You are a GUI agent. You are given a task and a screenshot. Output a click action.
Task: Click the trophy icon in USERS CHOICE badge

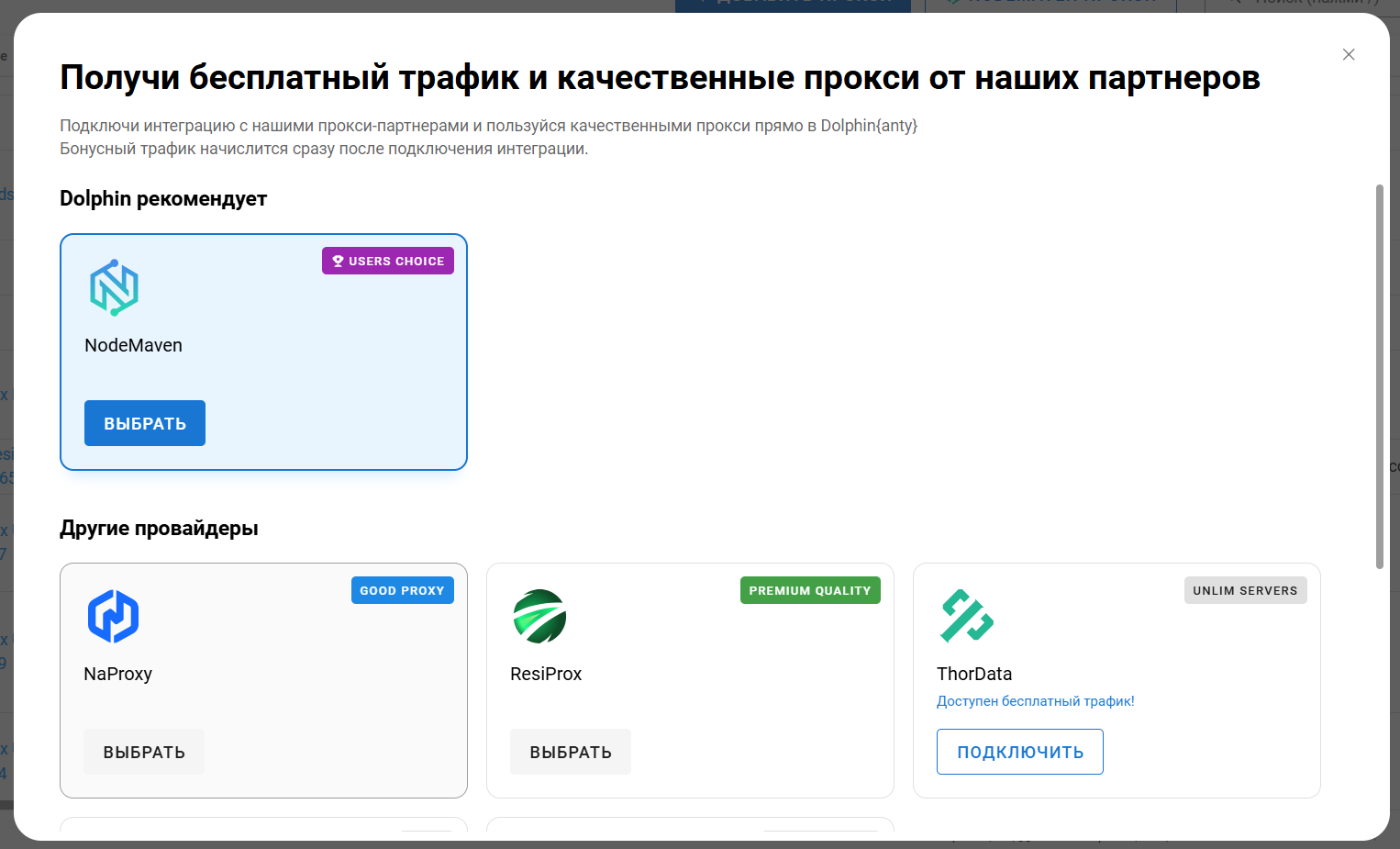pyautogui.click(x=338, y=262)
